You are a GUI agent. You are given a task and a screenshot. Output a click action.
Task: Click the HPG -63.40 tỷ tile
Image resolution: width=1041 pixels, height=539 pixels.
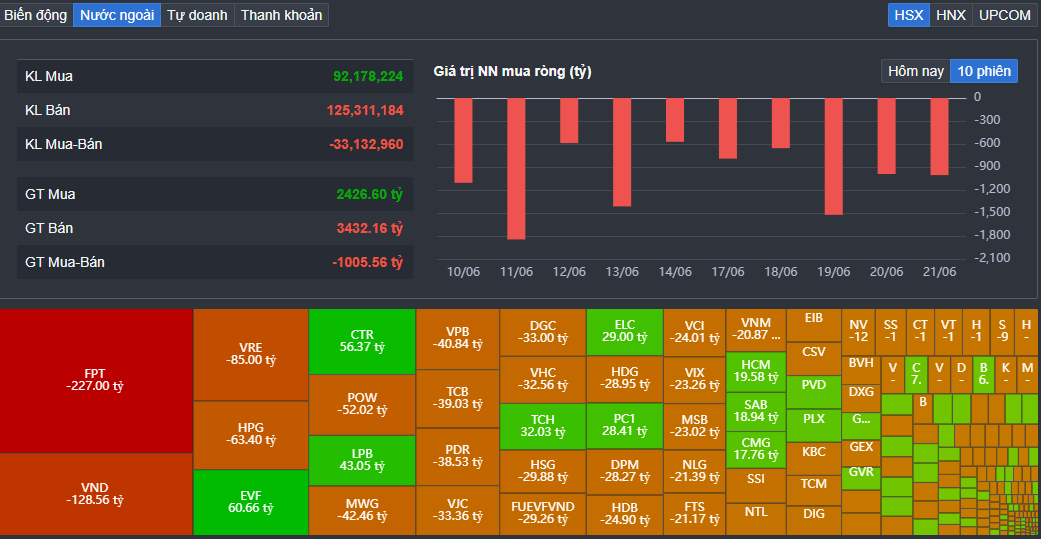coord(250,434)
